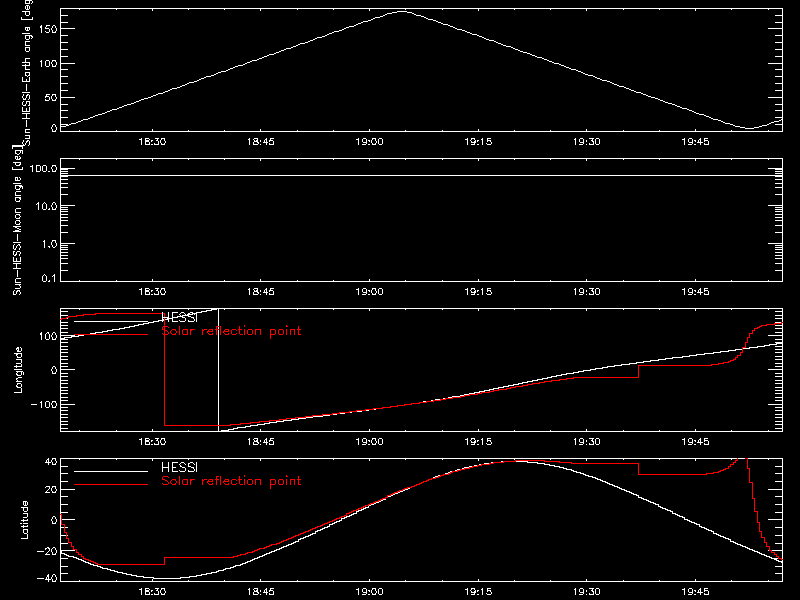Click 19:45 time label under Longitude plot
800x600 pixels.
pos(695,441)
